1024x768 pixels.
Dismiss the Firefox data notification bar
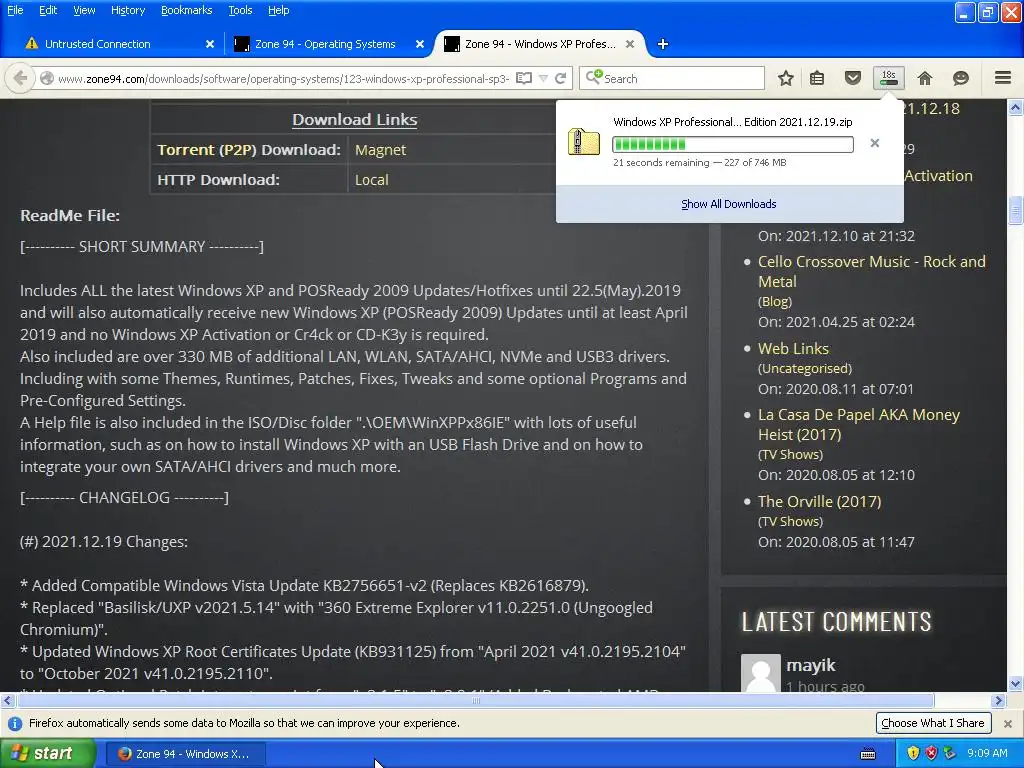[1008, 724]
